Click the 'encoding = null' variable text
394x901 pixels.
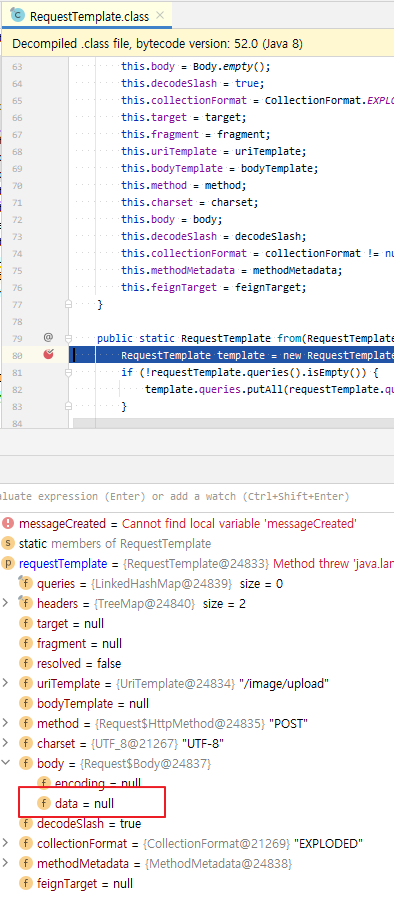point(98,783)
